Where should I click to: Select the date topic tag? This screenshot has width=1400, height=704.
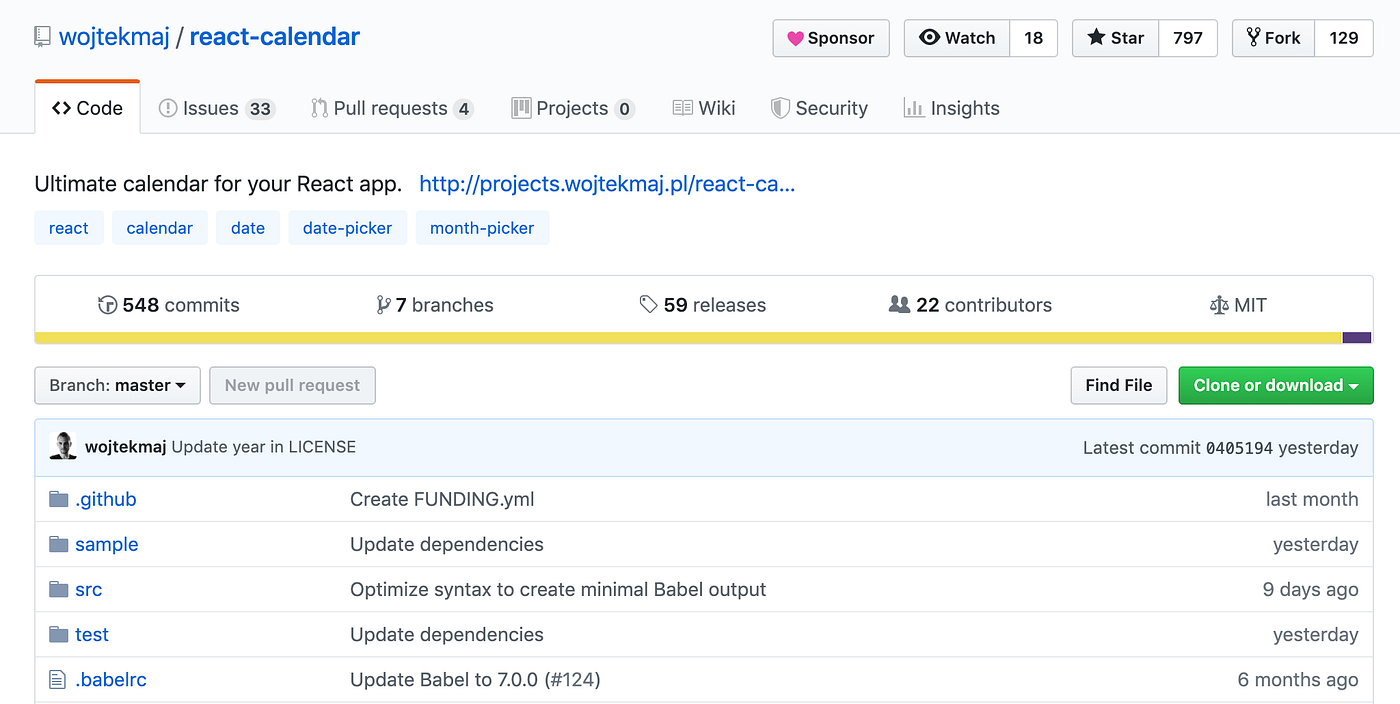point(248,228)
